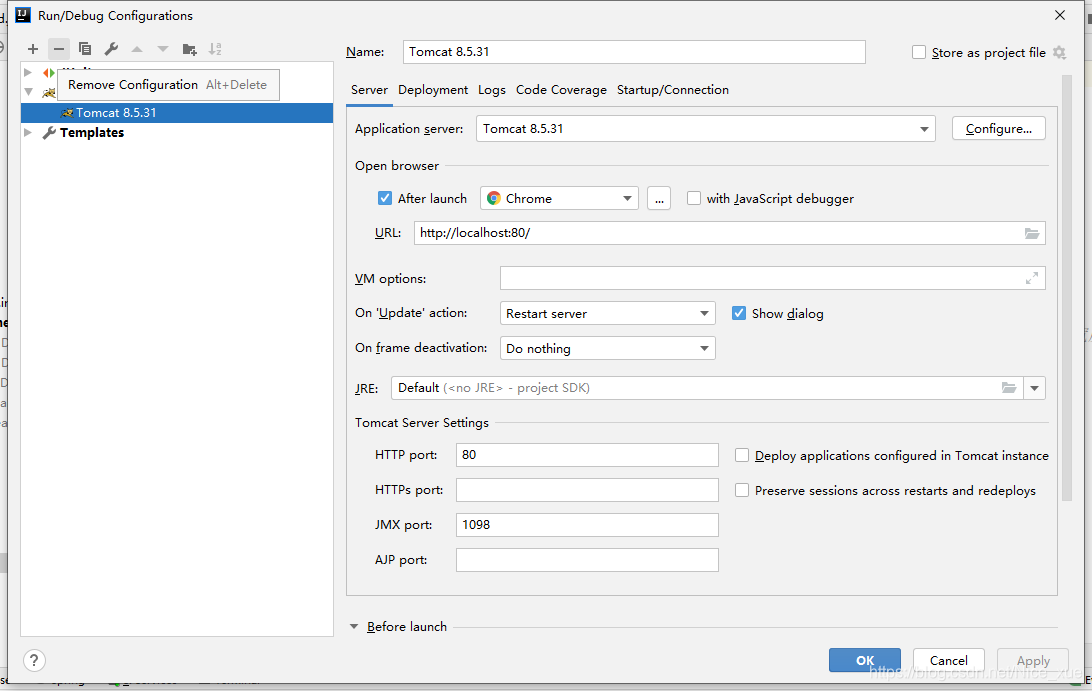Switch to the Code Coverage tab

pyautogui.click(x=561, y=90)
